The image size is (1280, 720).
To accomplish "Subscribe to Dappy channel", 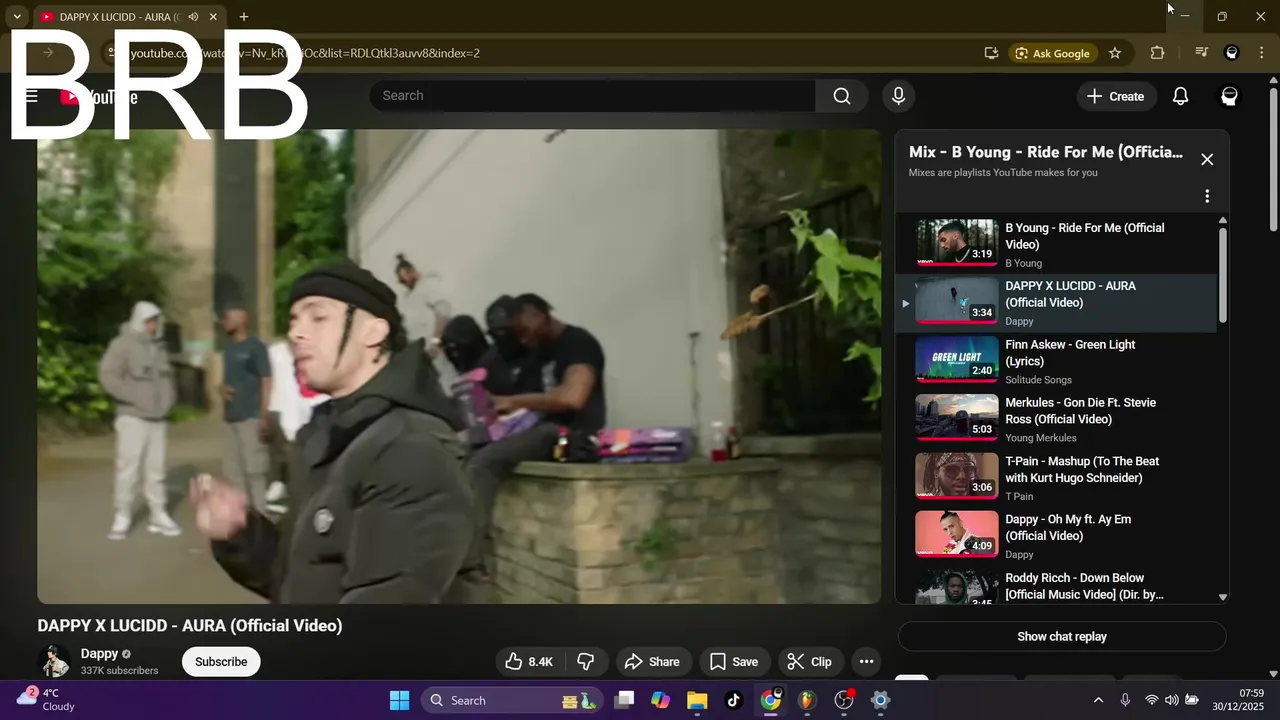I will (x=221, y=662).
